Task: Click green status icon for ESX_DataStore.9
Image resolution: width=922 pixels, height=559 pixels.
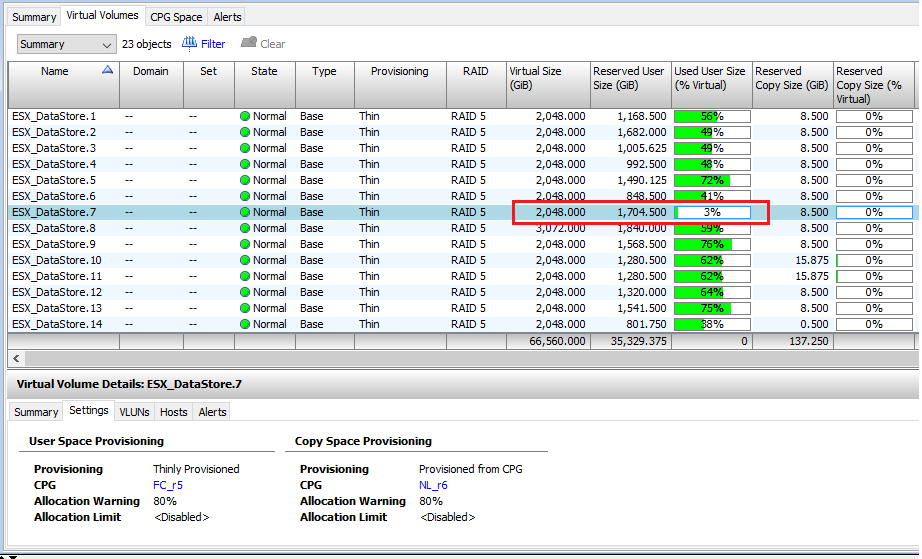Action: pos(245,245)
